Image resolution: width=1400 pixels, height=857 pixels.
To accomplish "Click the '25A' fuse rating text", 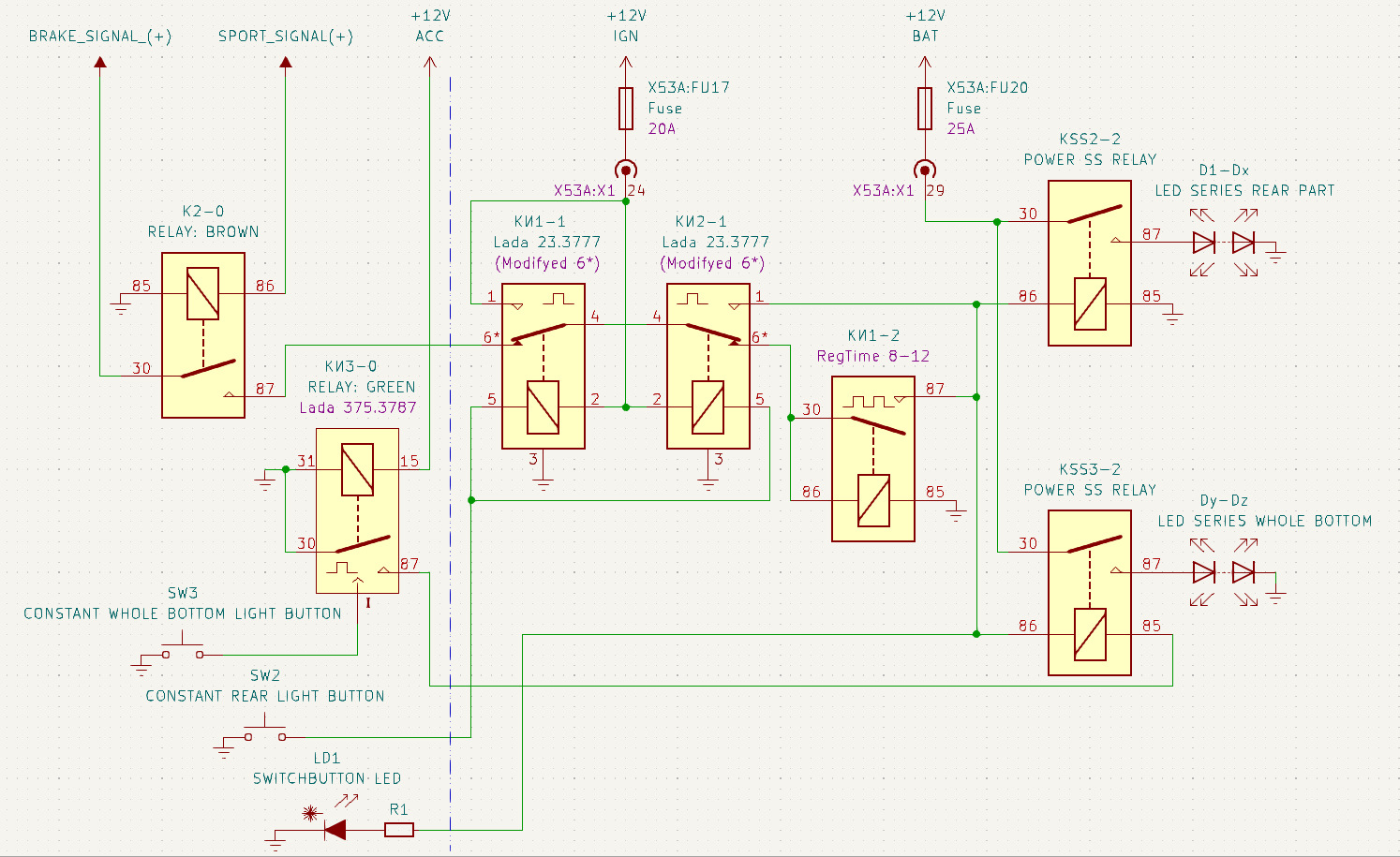I will [961, 128].
